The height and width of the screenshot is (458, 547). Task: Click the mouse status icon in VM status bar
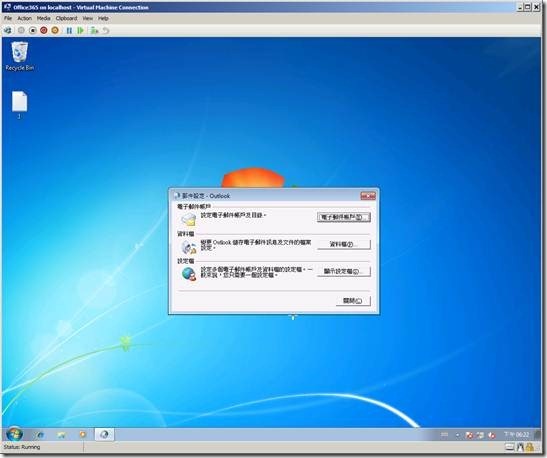(520, 447)
